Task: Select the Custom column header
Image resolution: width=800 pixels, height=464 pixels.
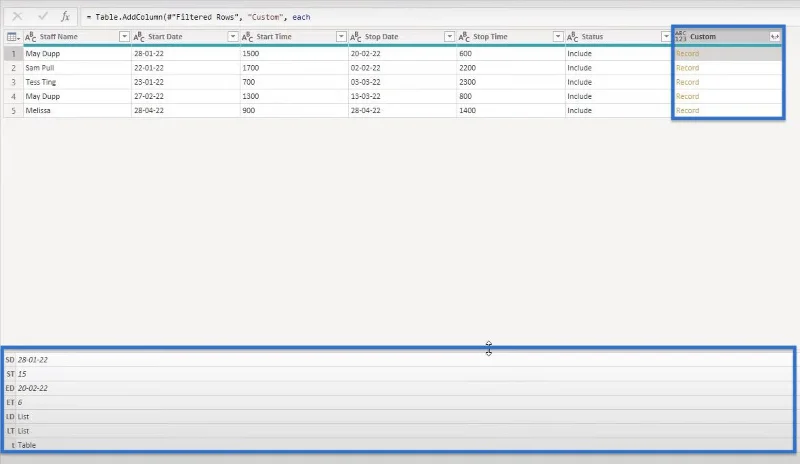Action: tap(703, 37)
